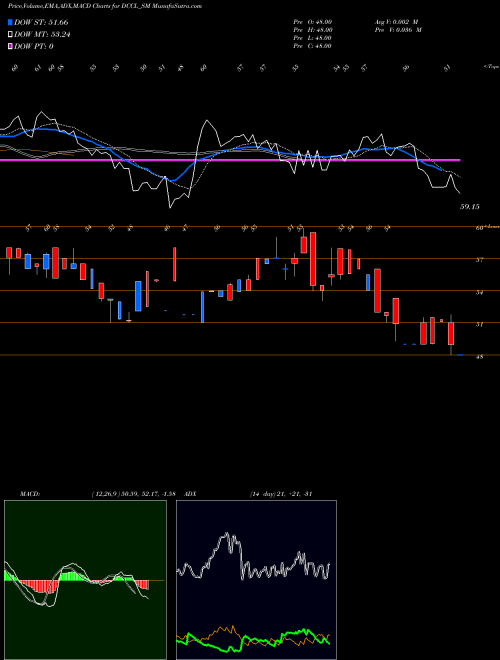The image size is (500, 660).
Task: Open the dark-blue ADX indicator chart
Action: (x=256, y=580)
